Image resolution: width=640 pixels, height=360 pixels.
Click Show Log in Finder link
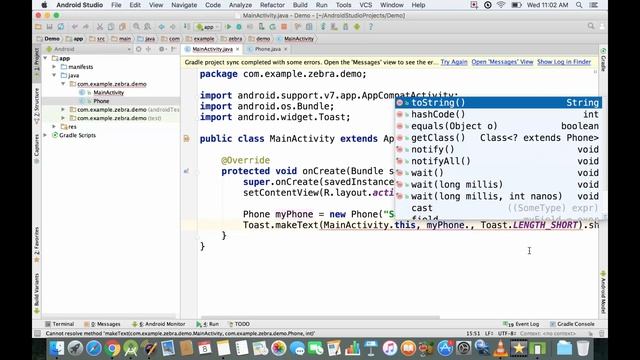pyautogui.click(x=564, y=62)
